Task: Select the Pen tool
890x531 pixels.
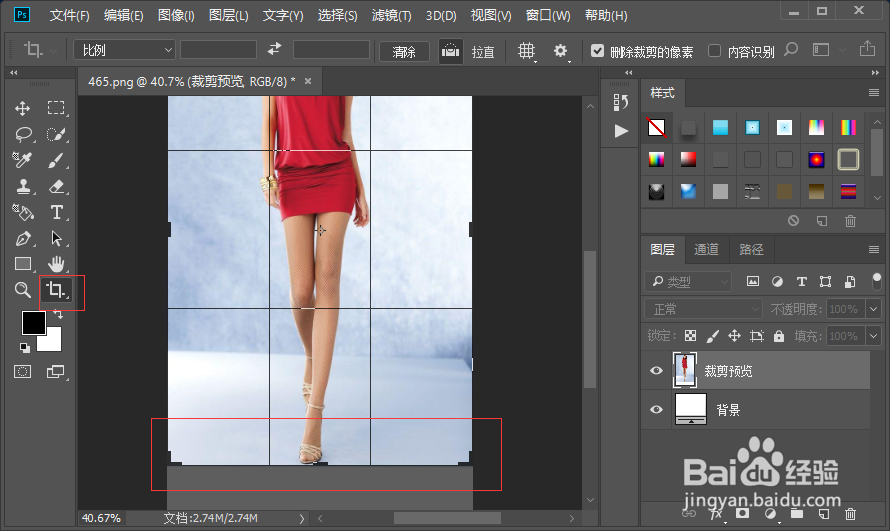Action: (x=22, y=238)
